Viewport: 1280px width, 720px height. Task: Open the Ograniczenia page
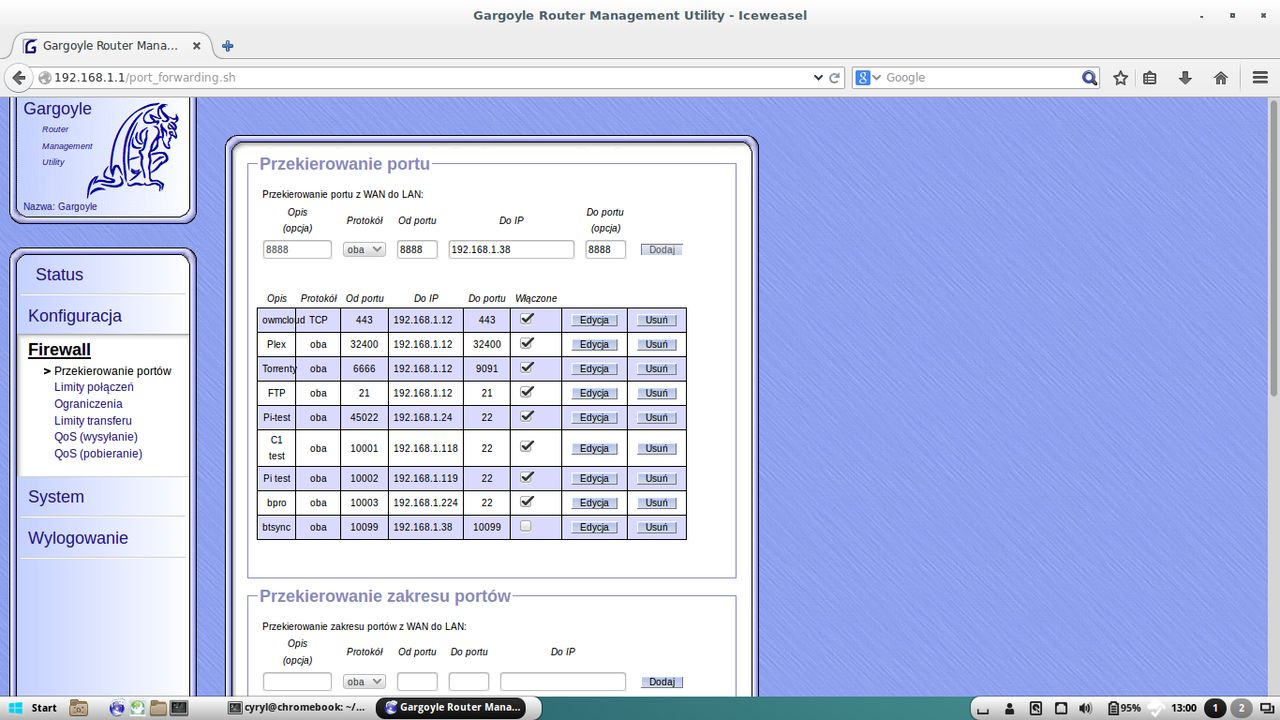click(x=88, y=404)
